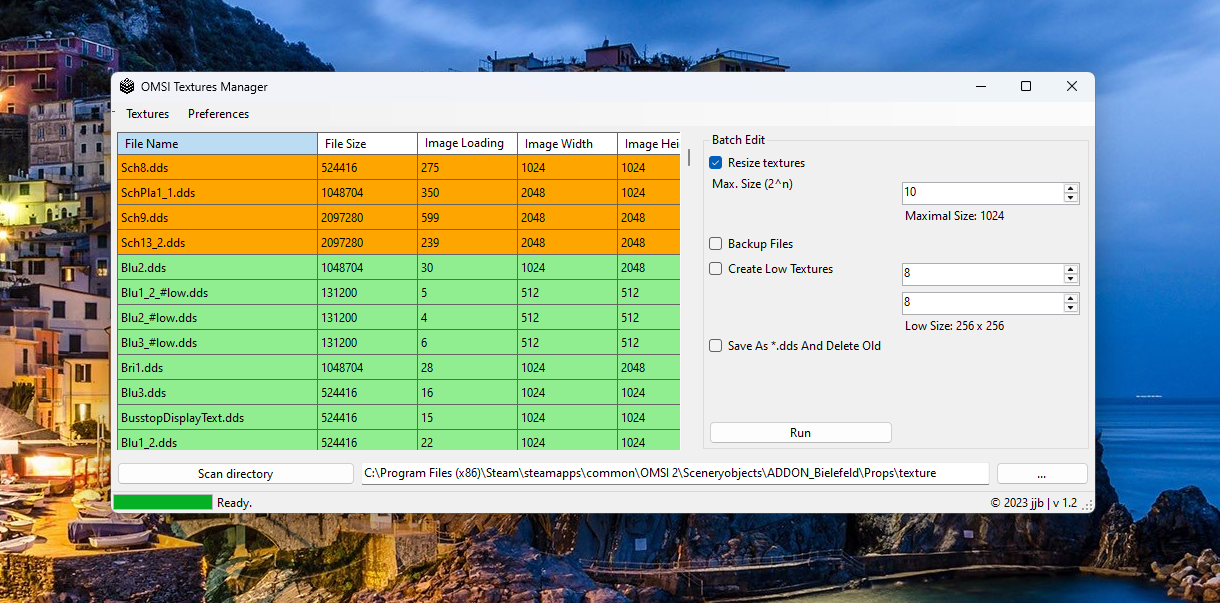1220x603 pixels.
Task: Decrease Max. Size value with down arrow
Action: 1071,198
